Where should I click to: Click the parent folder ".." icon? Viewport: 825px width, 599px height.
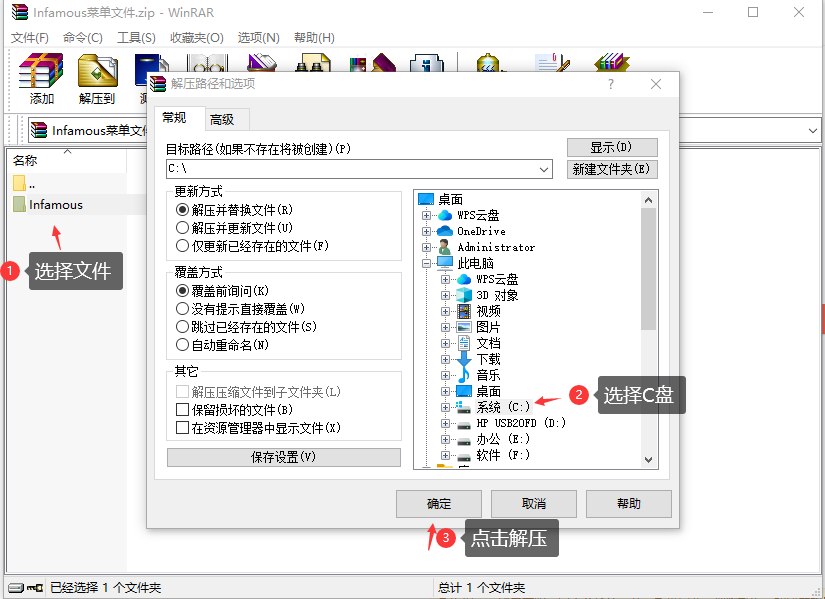(x=19, y=183)
